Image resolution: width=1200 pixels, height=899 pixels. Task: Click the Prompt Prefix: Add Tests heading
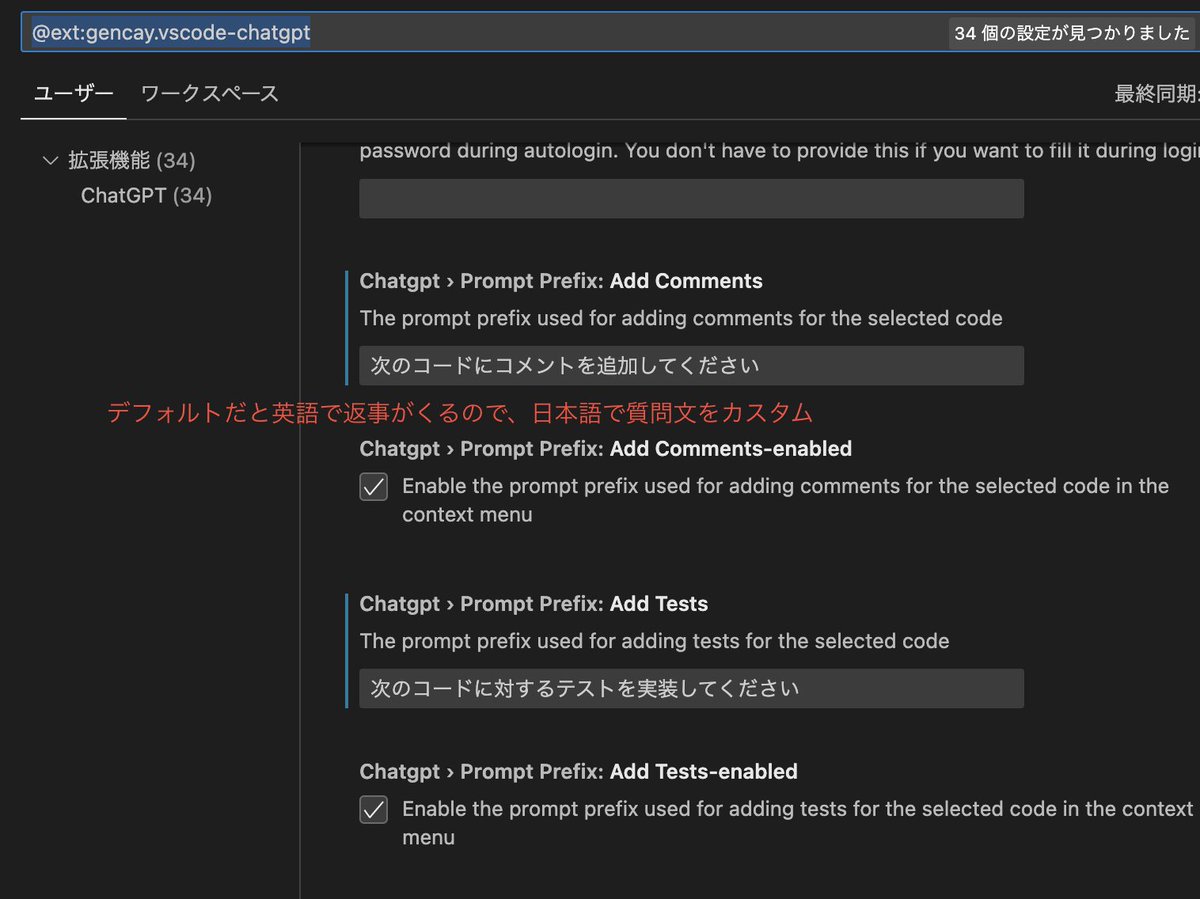click(534, 605)
